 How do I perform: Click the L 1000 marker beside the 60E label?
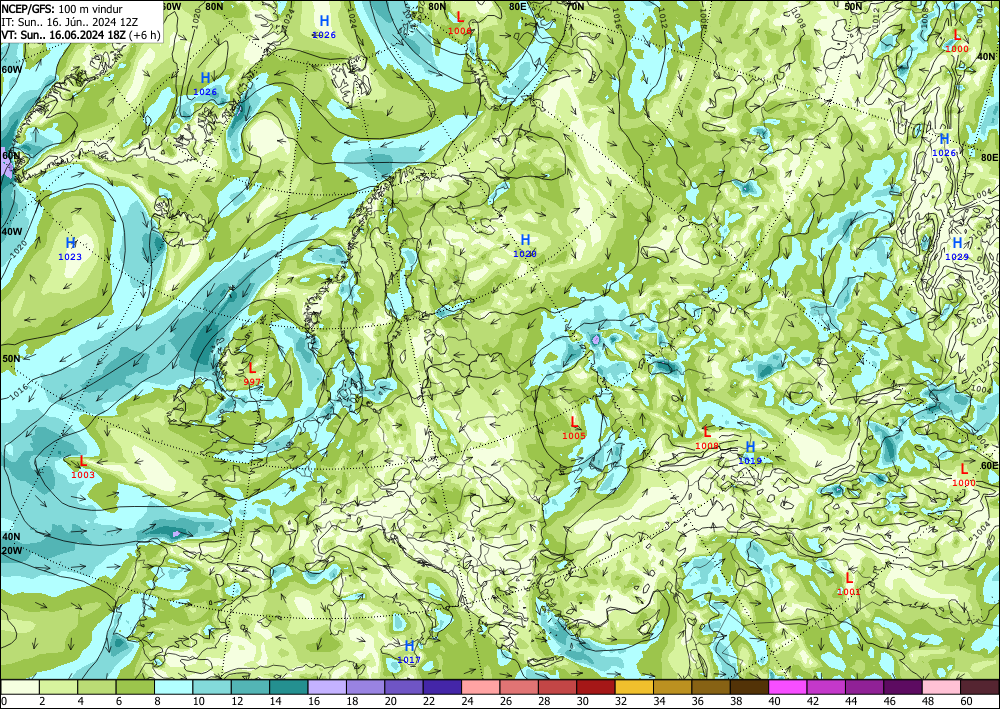pyautogui.click(x=964, y=475)
